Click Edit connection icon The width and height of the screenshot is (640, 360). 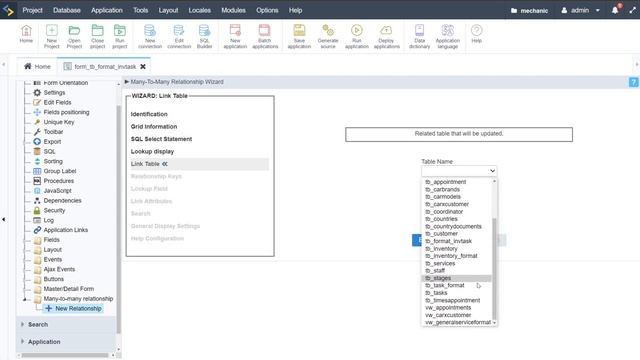(179, 36)
